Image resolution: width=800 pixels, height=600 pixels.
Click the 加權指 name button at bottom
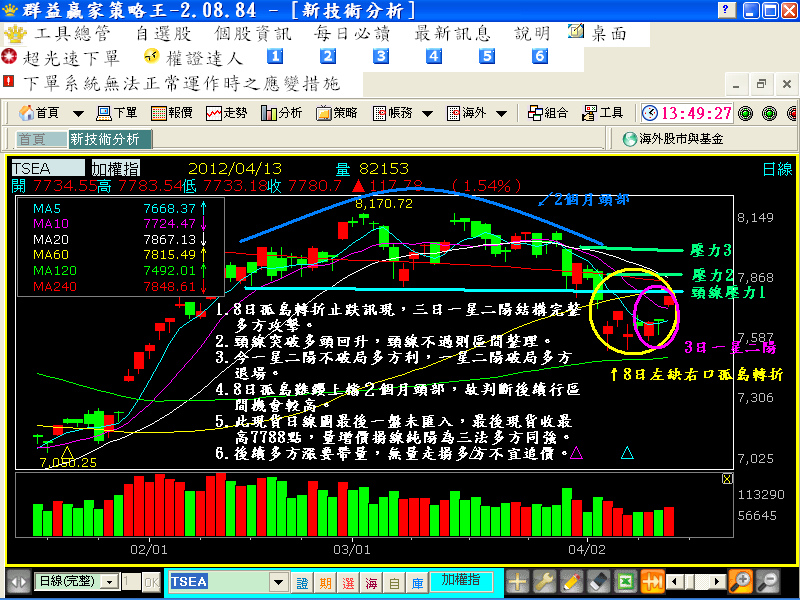[462, 581]
